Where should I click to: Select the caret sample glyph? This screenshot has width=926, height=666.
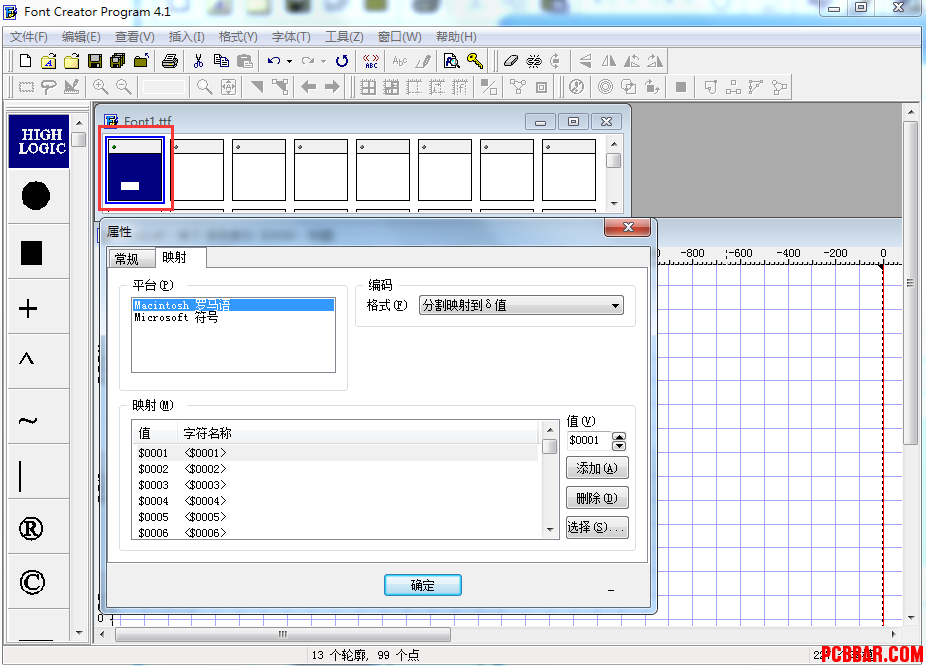click(x=27, y=358)
